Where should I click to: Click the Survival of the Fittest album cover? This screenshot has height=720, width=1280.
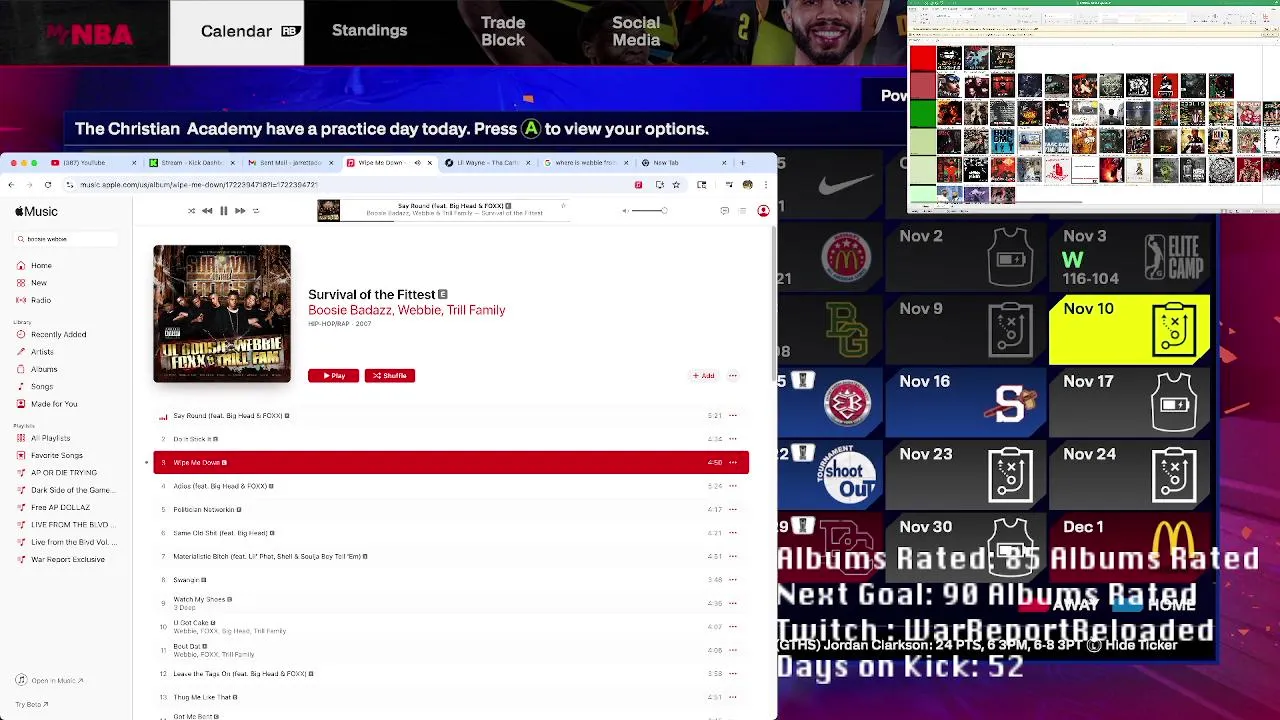(222, 314)
